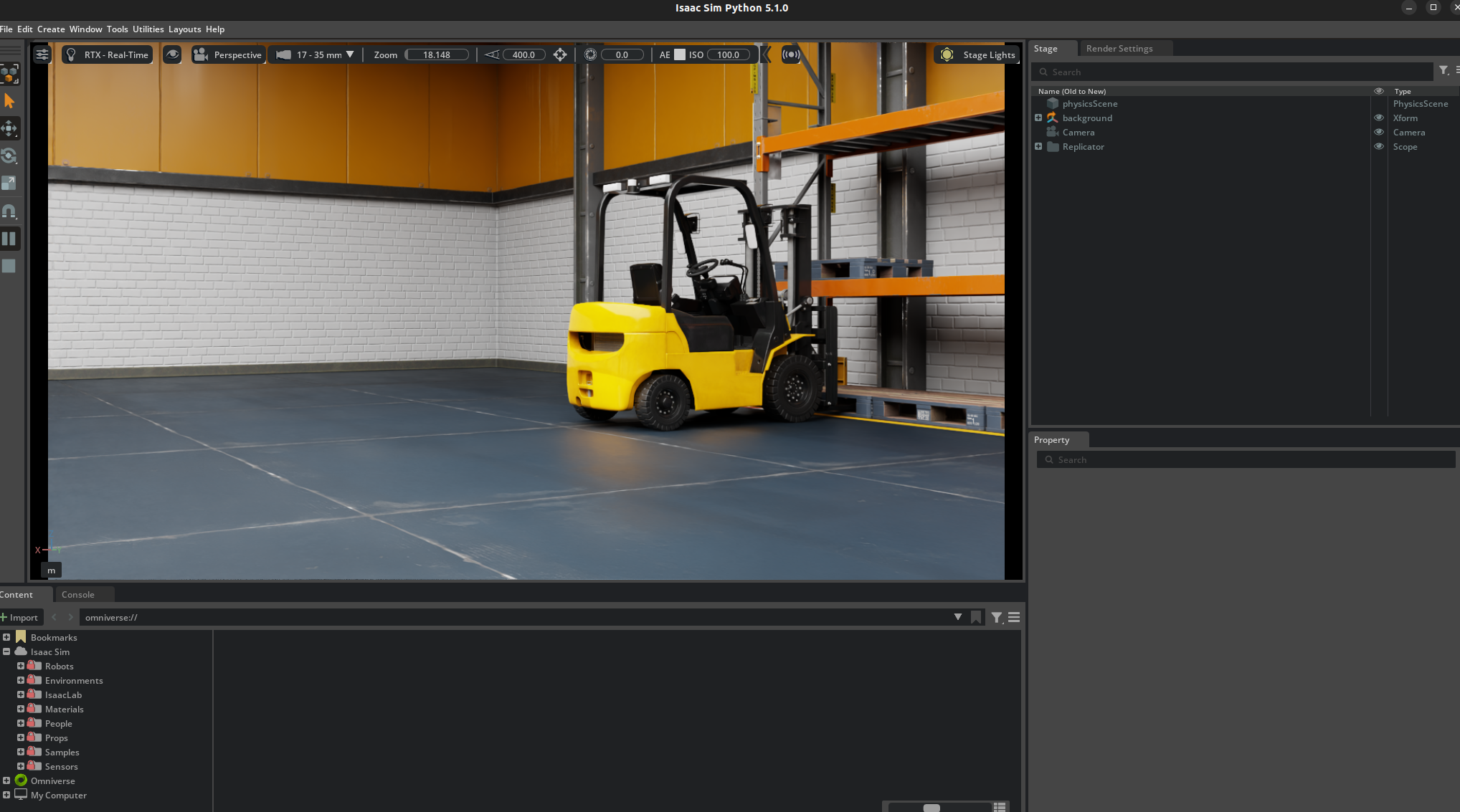The width and height of the screenshot is (1460, 812).
Task: Toggle the Snap magnet icon
Action: click(9, 211)
